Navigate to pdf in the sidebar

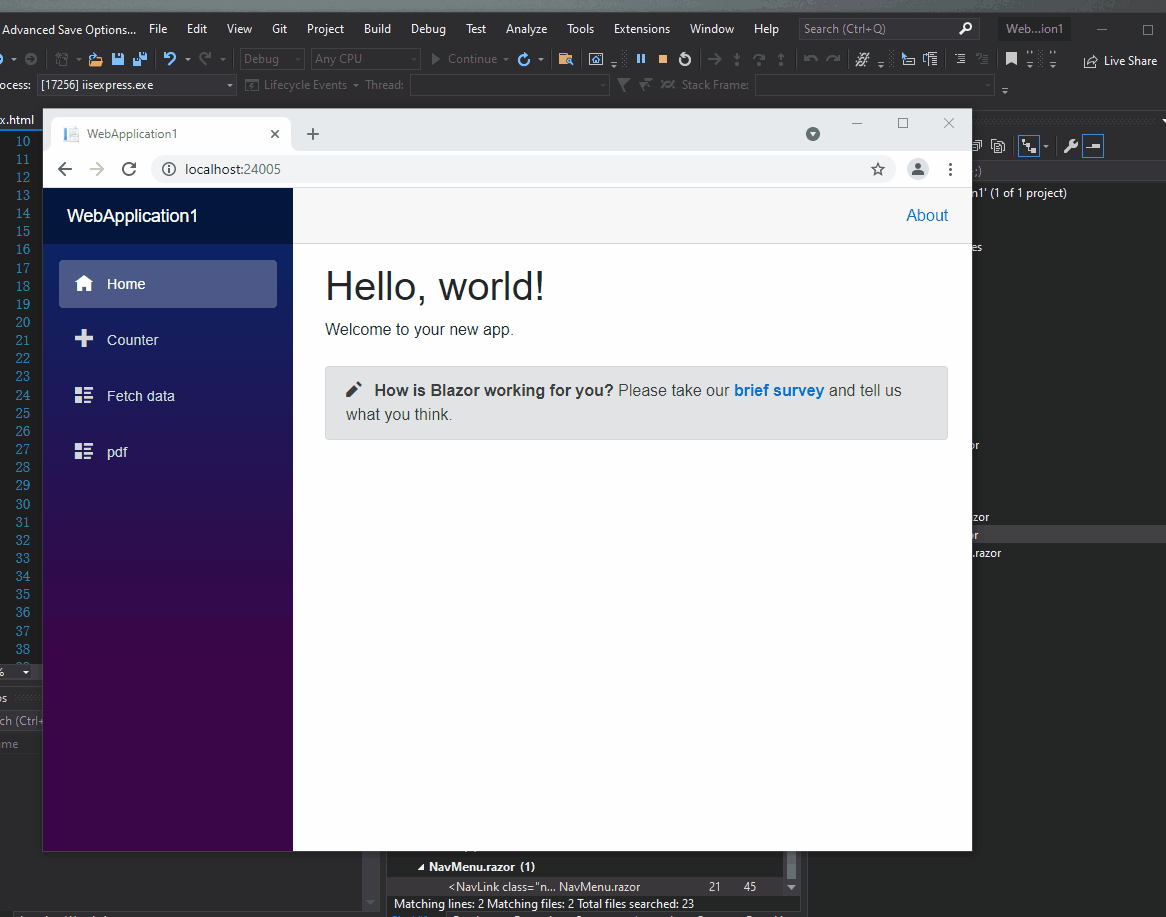point(168,451)
